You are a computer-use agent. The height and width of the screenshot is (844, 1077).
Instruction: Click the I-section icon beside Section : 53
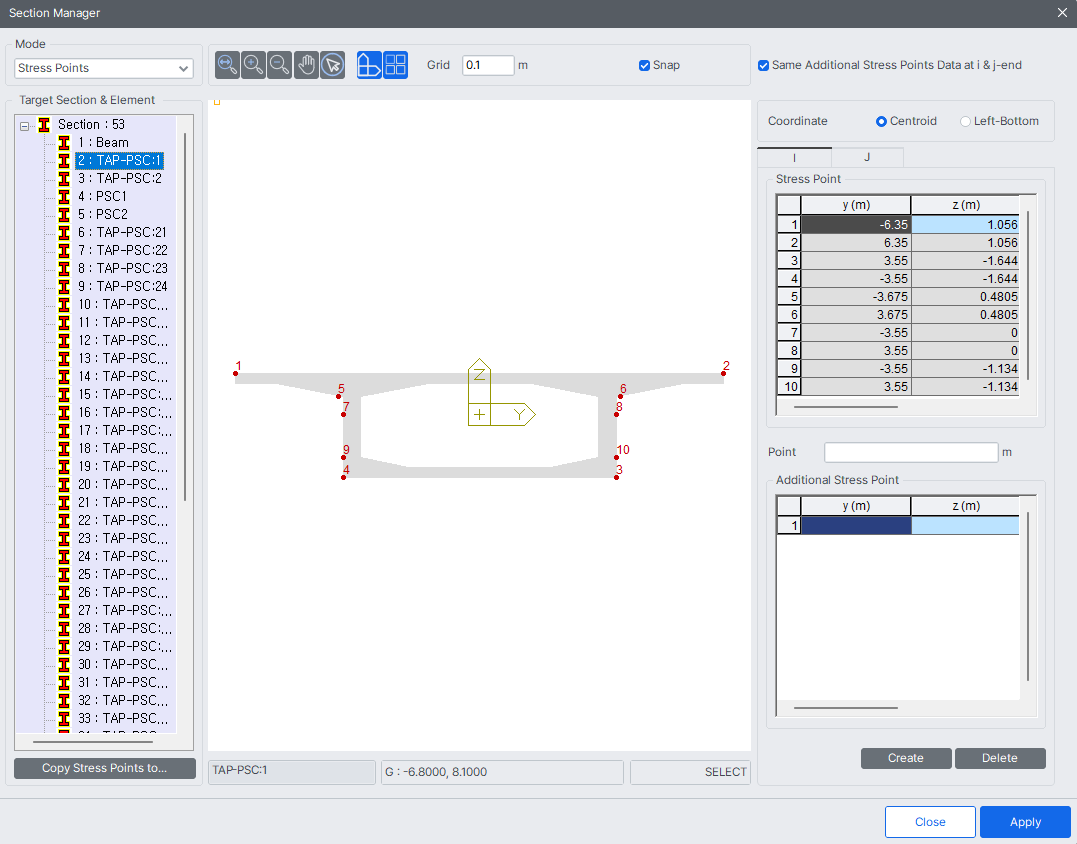(45, 124)
